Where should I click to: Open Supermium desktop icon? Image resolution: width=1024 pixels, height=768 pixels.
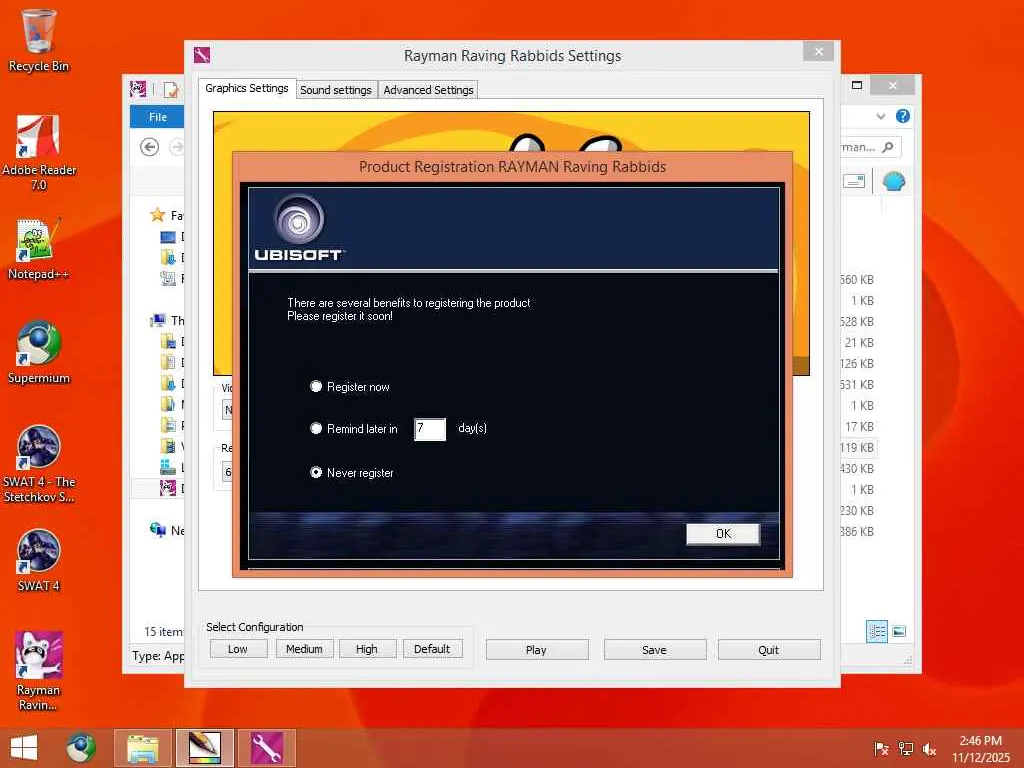(x=39, y=353)
